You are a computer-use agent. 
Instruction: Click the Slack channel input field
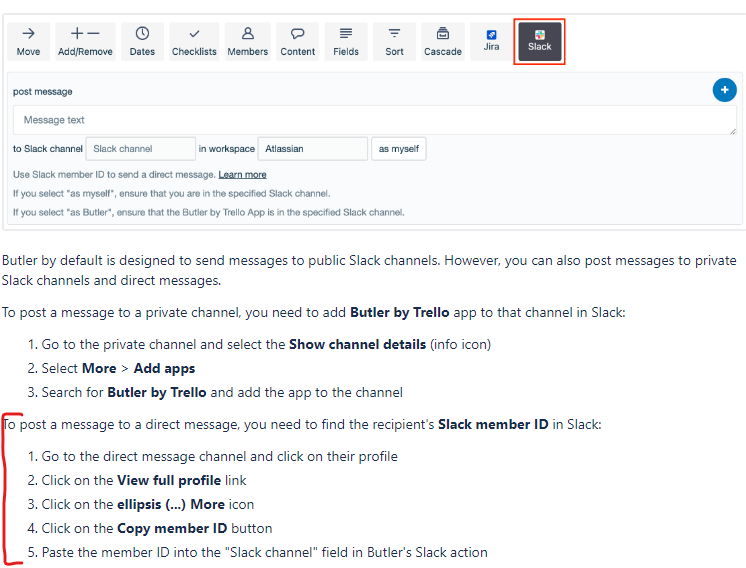click(x=141, y=149)
